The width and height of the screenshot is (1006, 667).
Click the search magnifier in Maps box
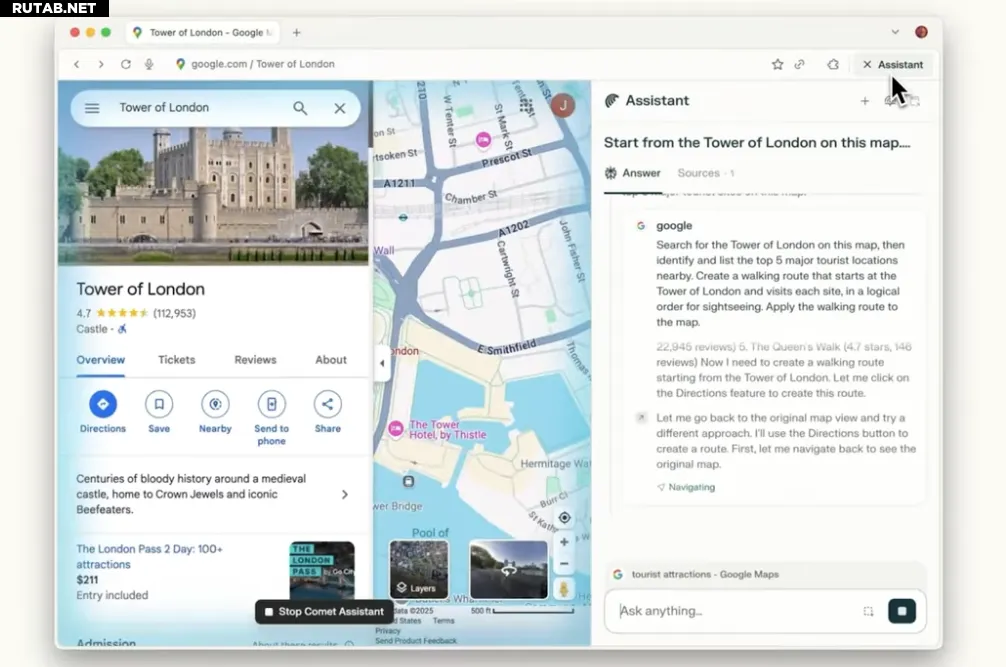[x=300, y=108]
